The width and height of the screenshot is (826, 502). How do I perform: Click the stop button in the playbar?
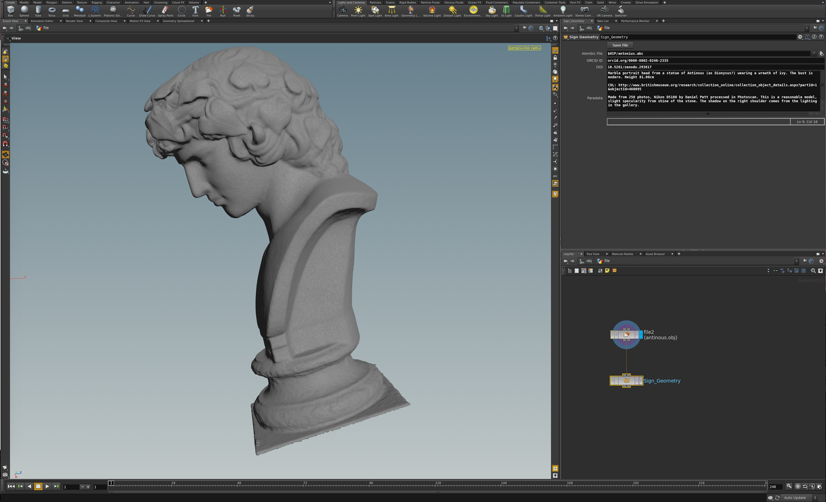pos(38,486)
